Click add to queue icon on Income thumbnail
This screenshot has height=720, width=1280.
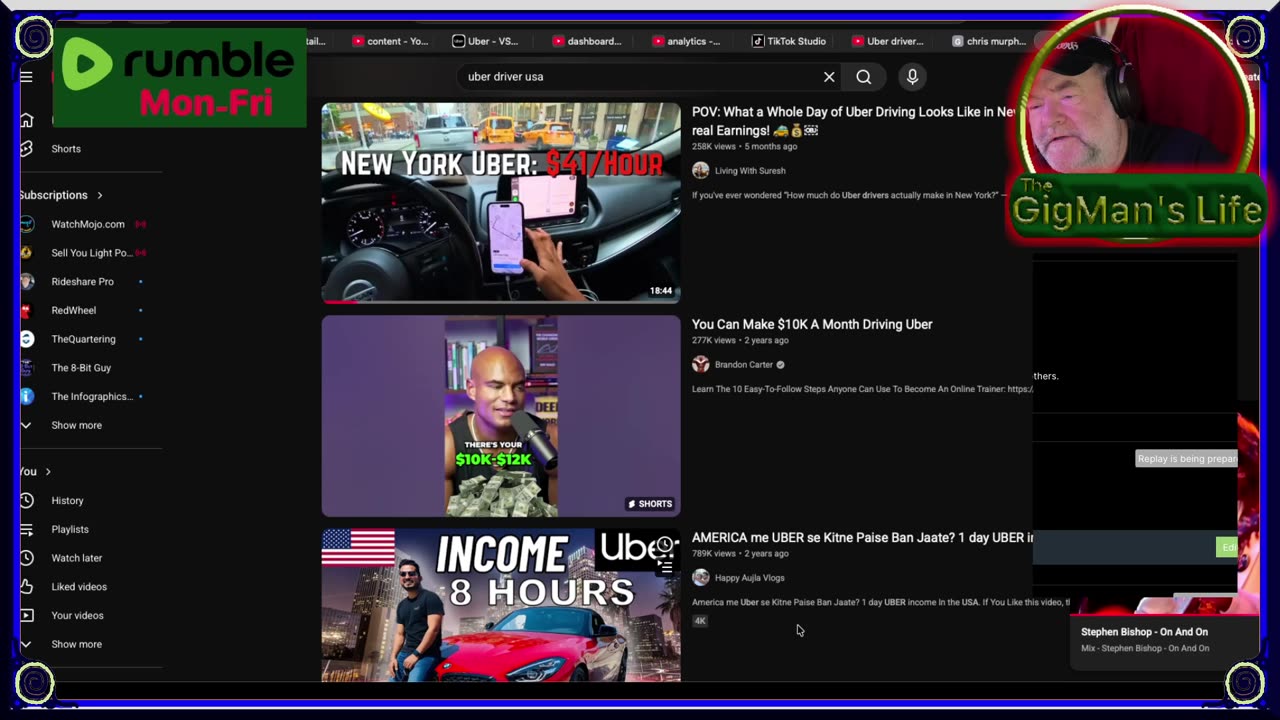click(x=665, y=566)
